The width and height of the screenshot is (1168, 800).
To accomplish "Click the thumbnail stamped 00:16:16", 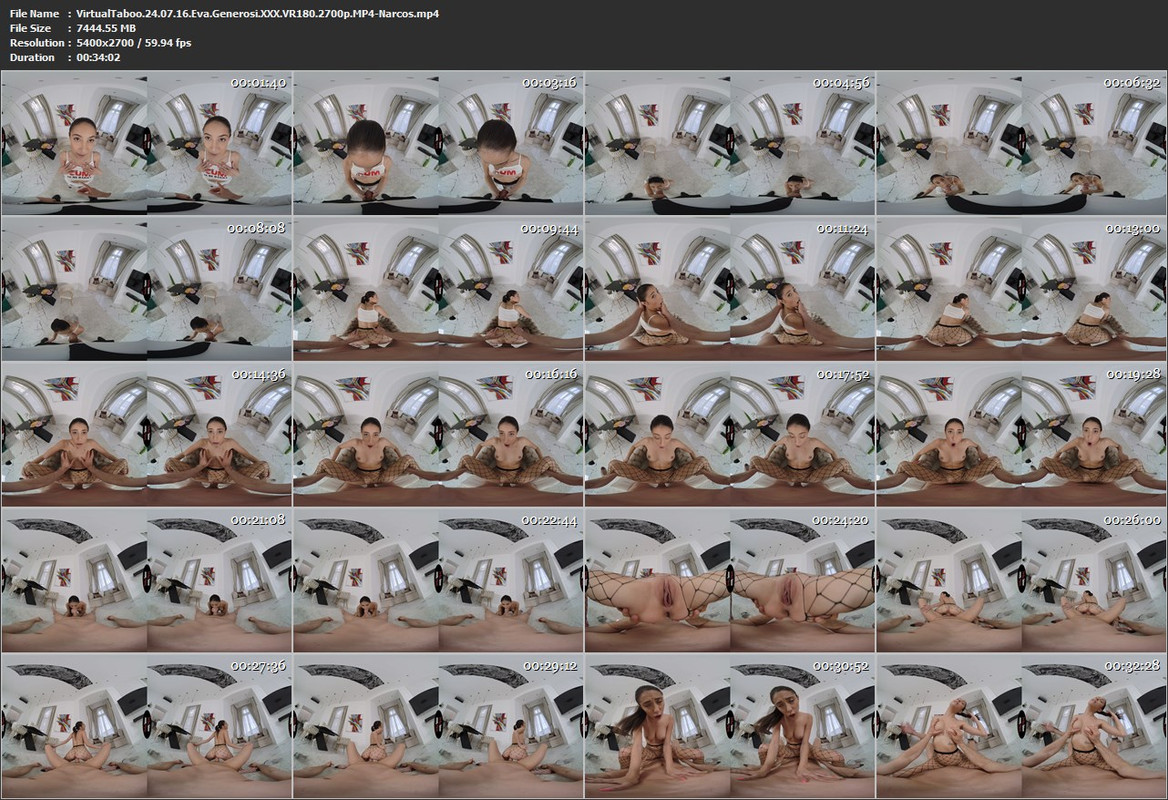I will tap(439, 434).
